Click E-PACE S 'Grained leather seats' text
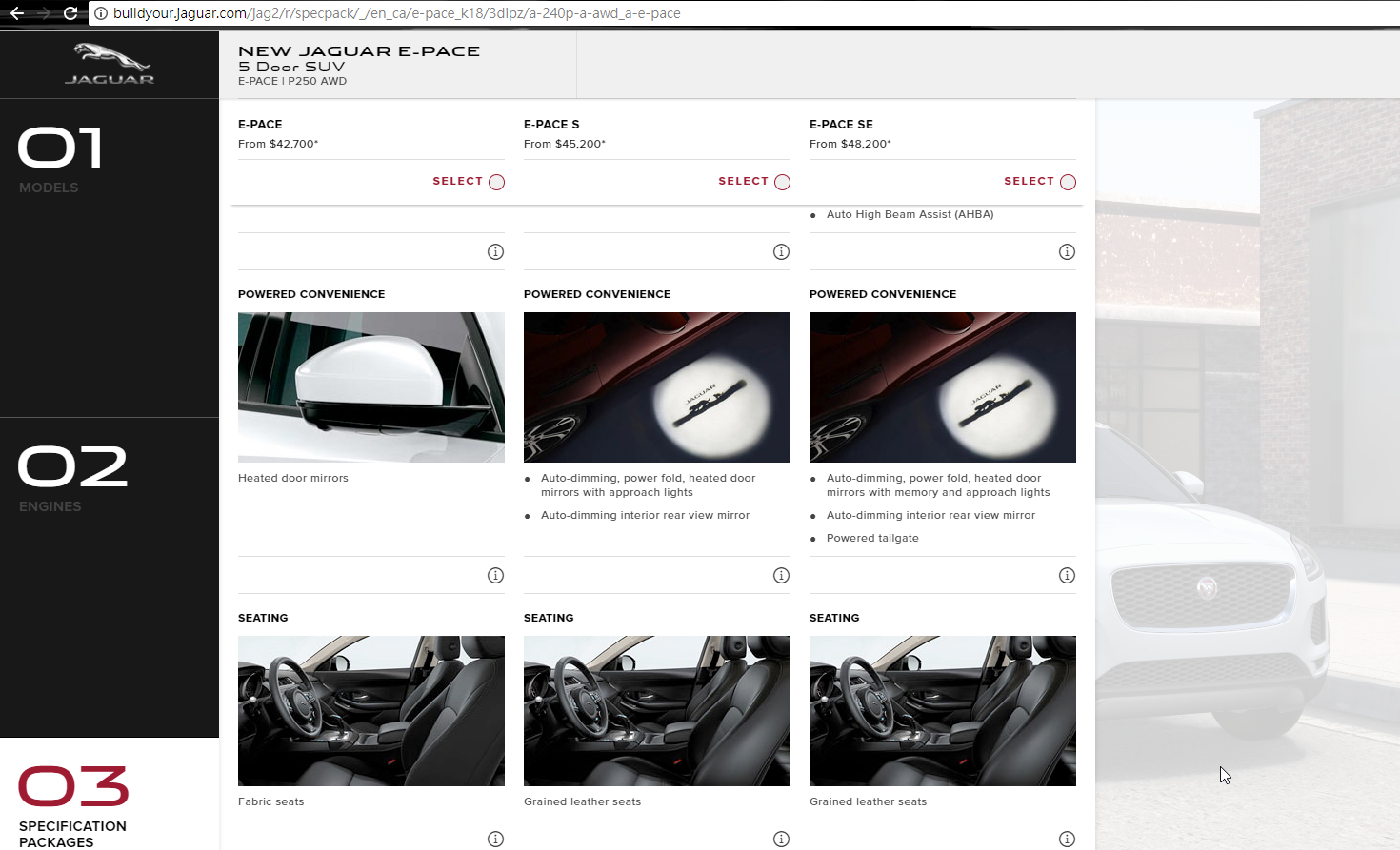1400x850 pixels. point(582,801)
